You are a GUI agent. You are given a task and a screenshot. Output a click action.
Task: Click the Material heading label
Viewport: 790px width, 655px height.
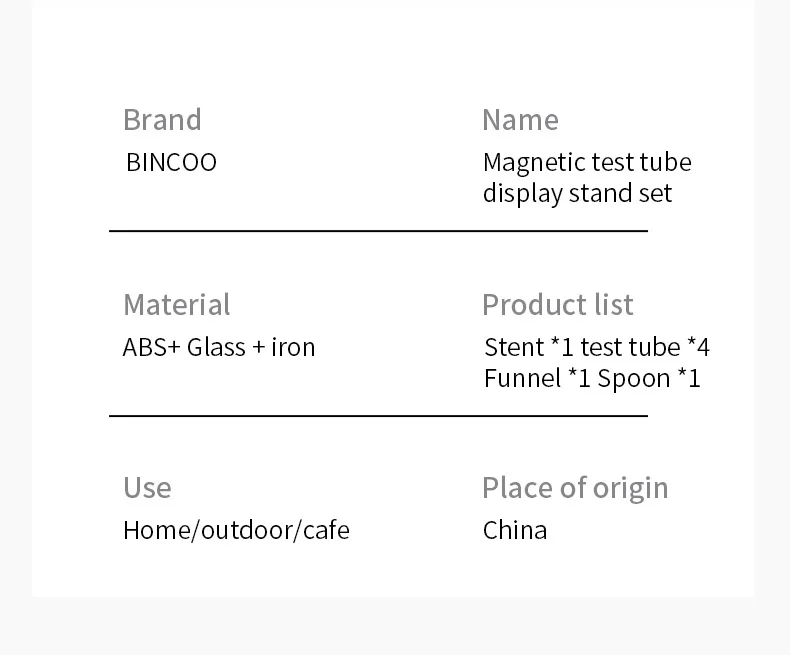[176, 305]
